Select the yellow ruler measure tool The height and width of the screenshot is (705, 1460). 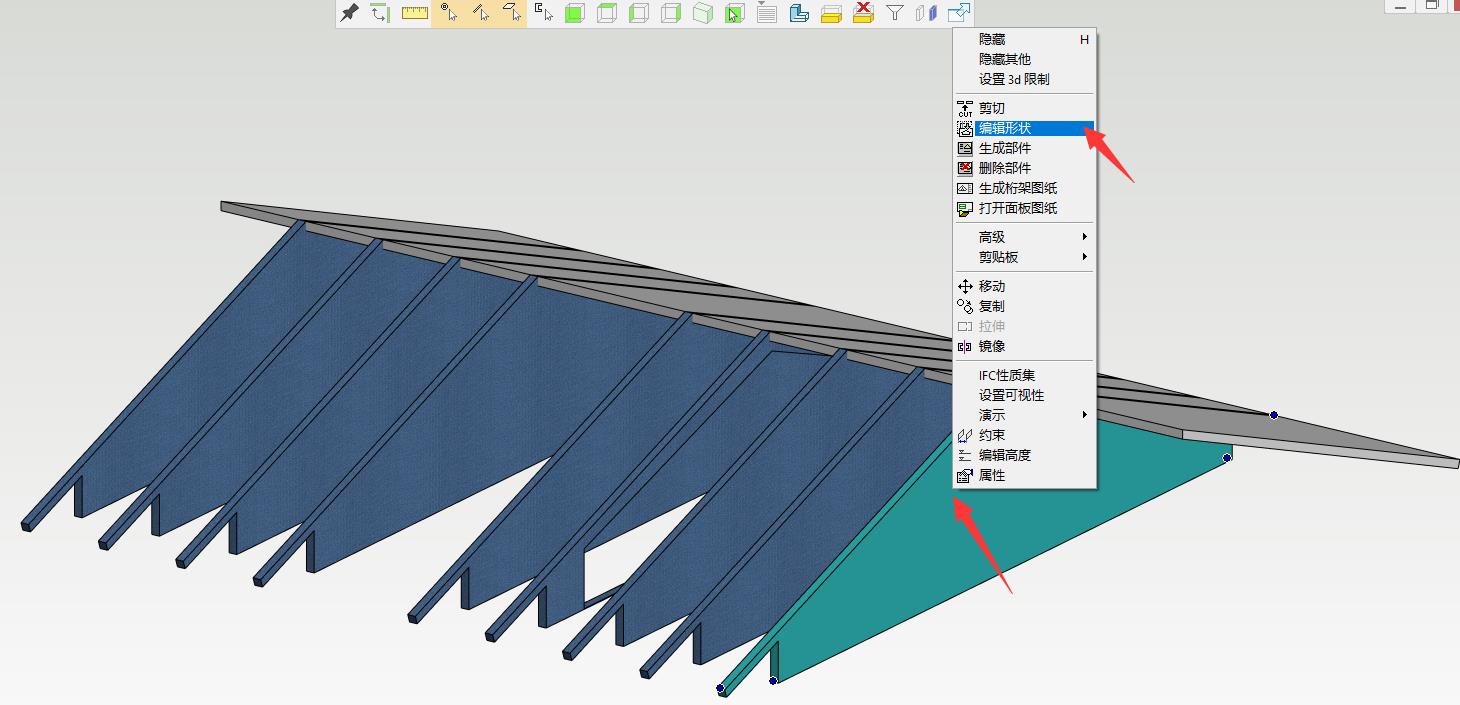click(x=415, y=13)
